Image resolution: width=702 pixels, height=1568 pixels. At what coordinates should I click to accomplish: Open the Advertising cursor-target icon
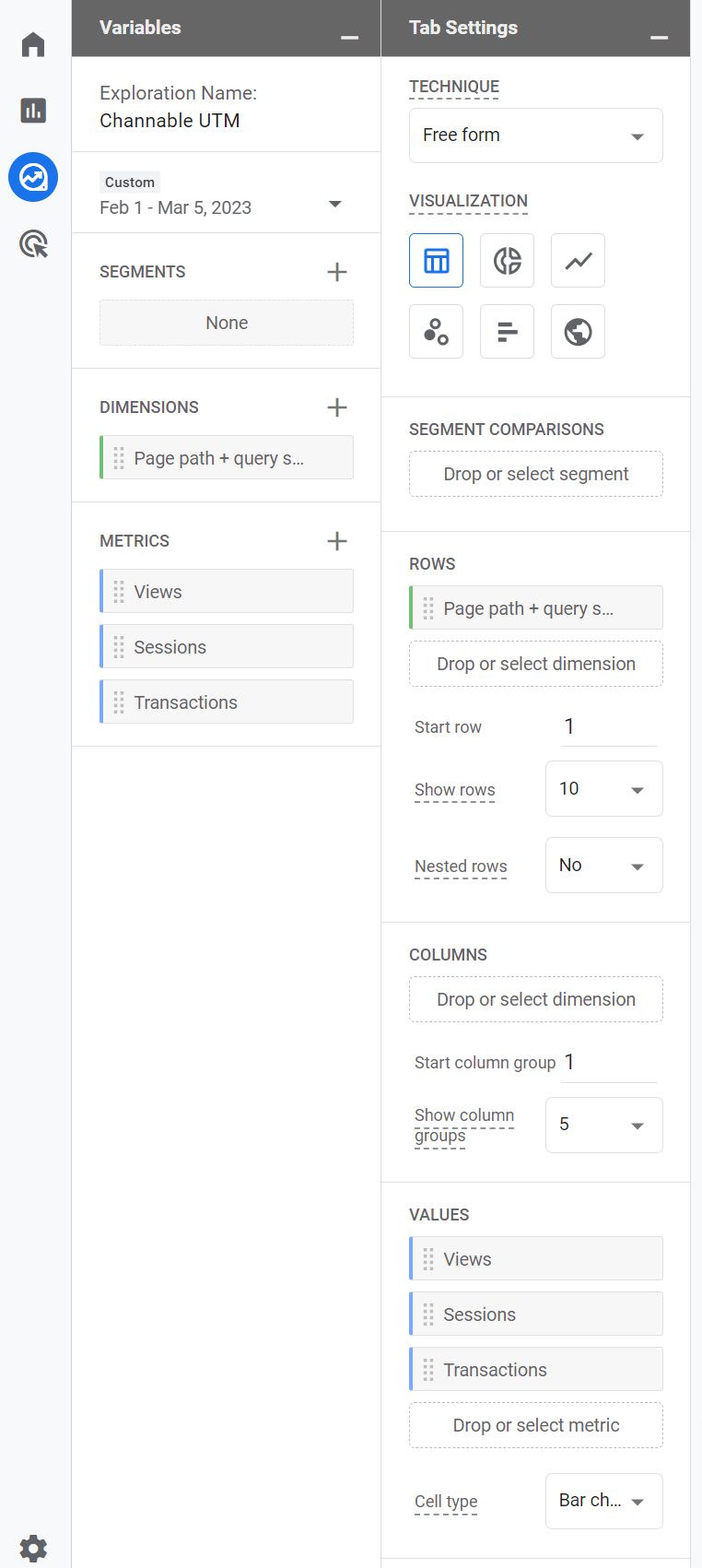point(33,244)
